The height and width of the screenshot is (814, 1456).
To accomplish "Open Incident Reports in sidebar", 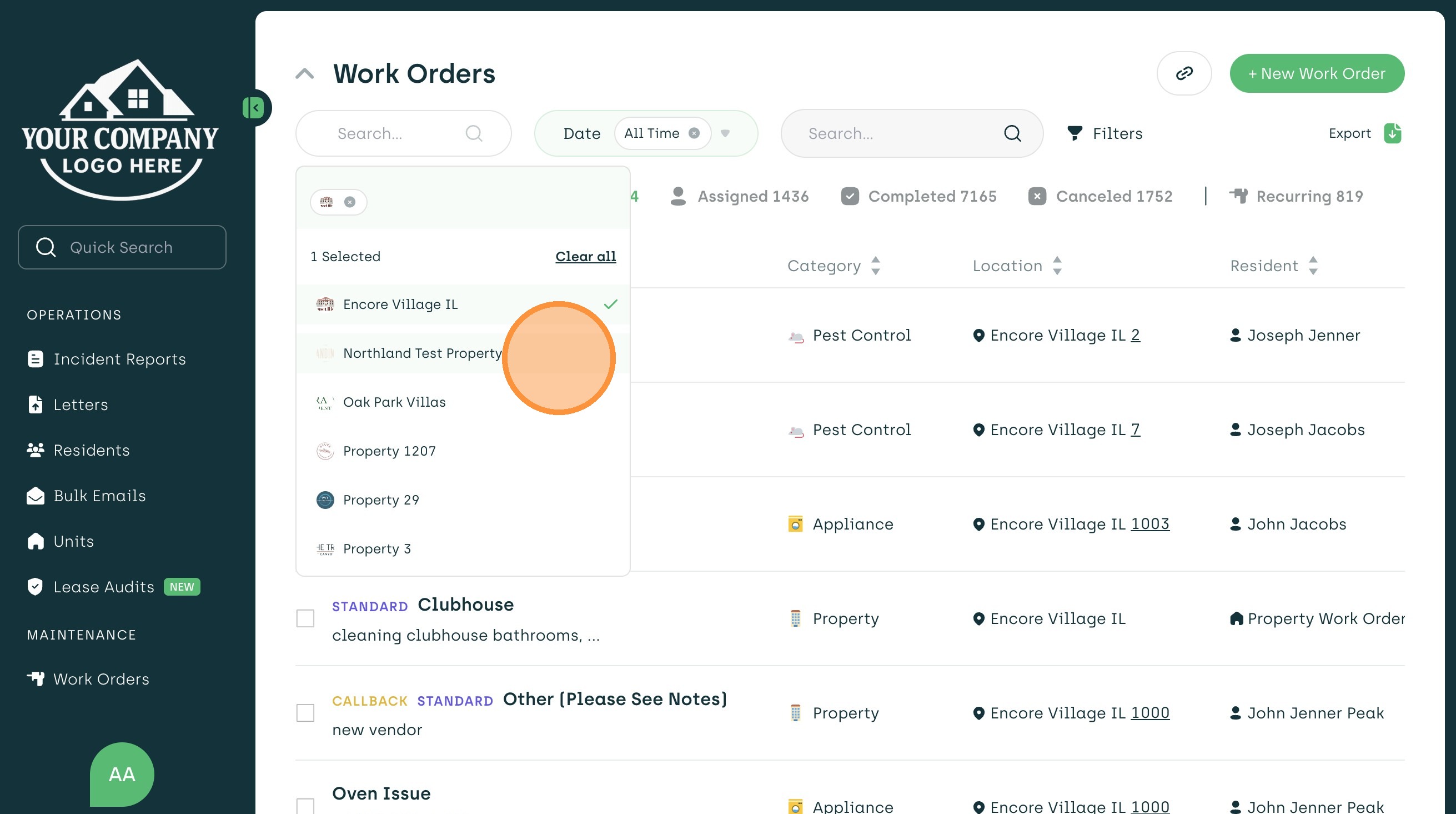I will (119, 359).
